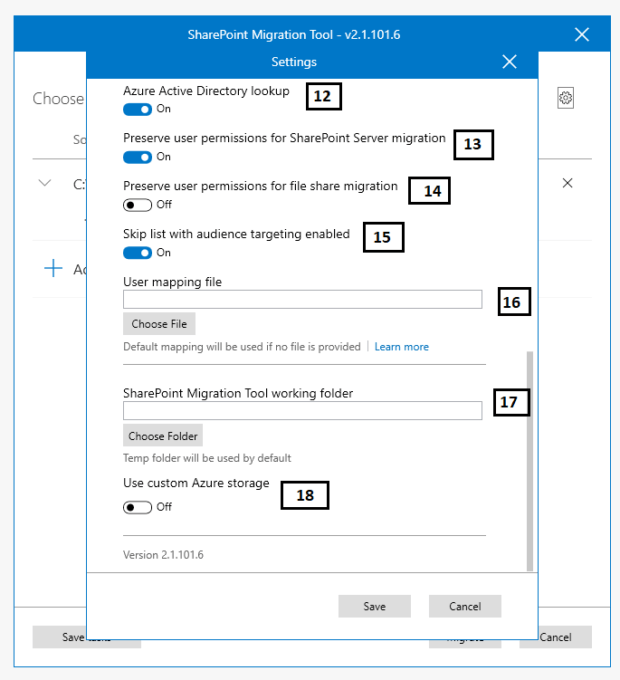Open the Learn more link
The width and height of the screenshot is (620, 680).
pyautogui.click(x=401, y=347)
